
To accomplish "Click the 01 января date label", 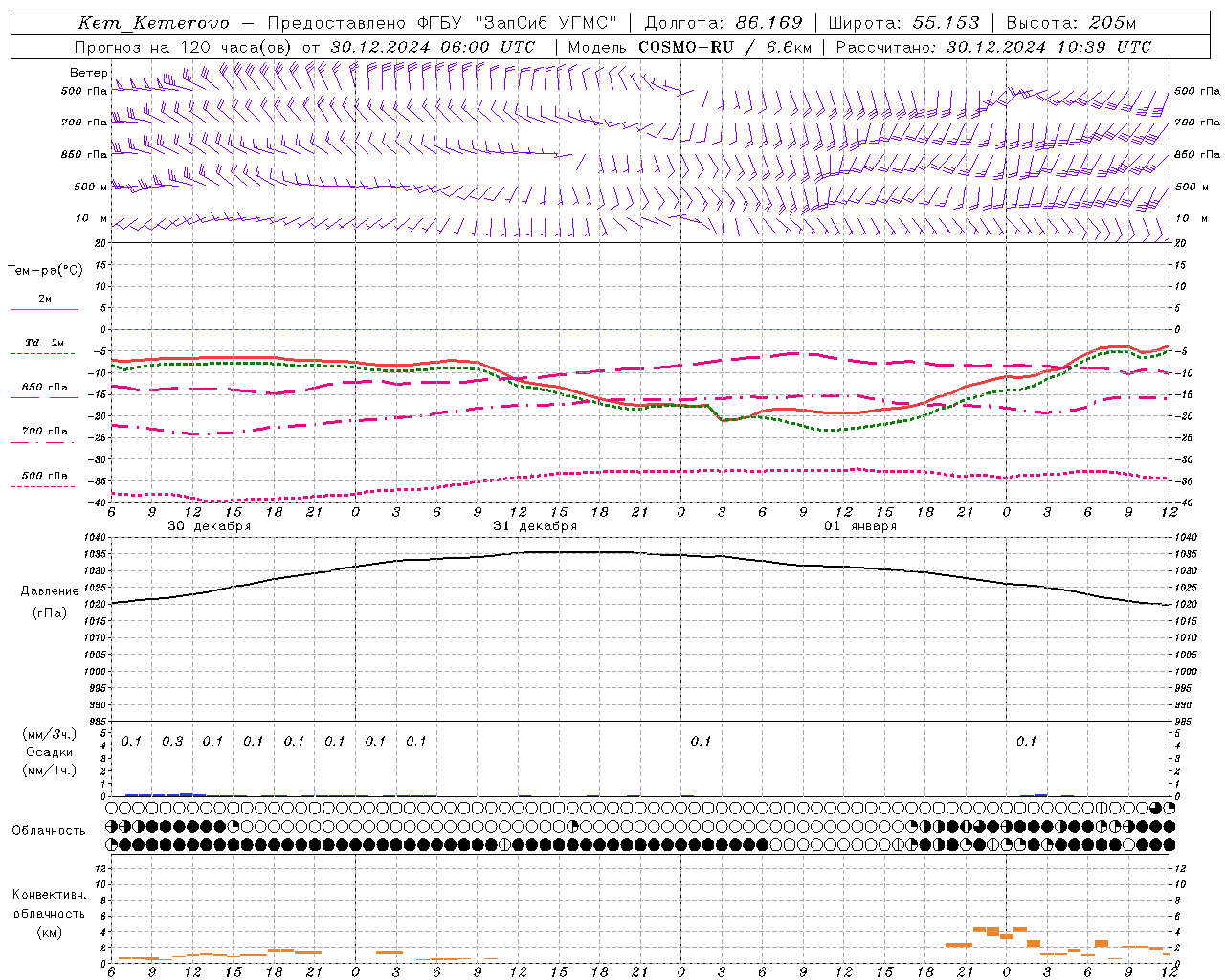I will tap(859, 526).
